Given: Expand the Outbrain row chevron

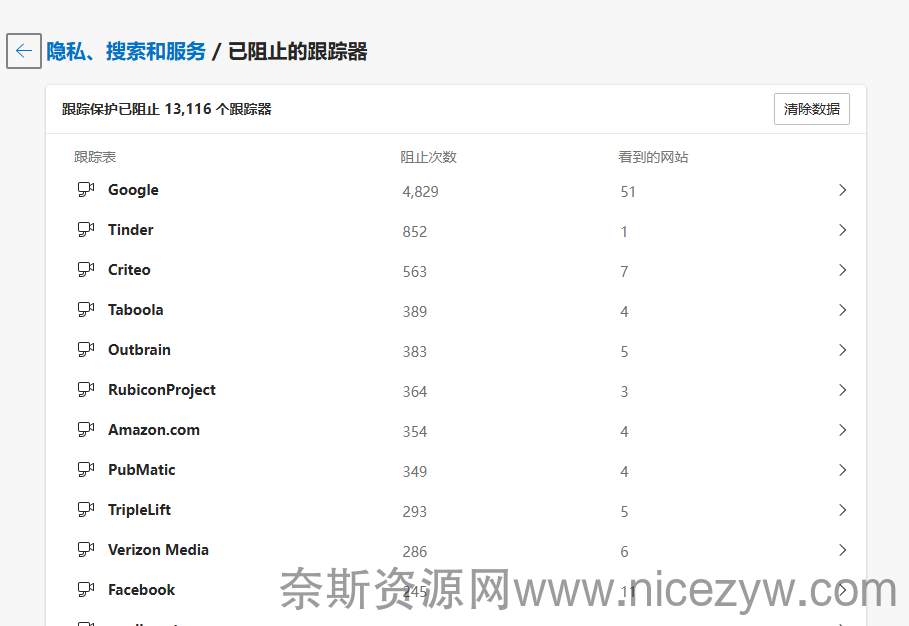Looking at the screenshot, I should [x=842, y=350].
